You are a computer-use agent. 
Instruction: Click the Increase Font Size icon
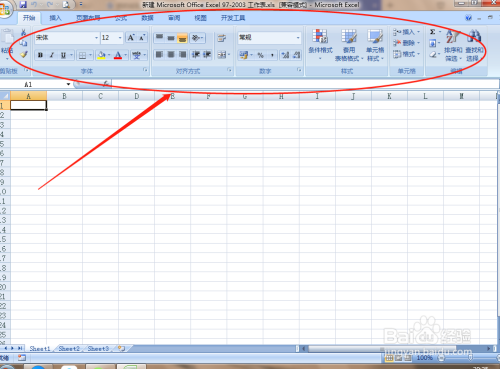click(131, 38)
